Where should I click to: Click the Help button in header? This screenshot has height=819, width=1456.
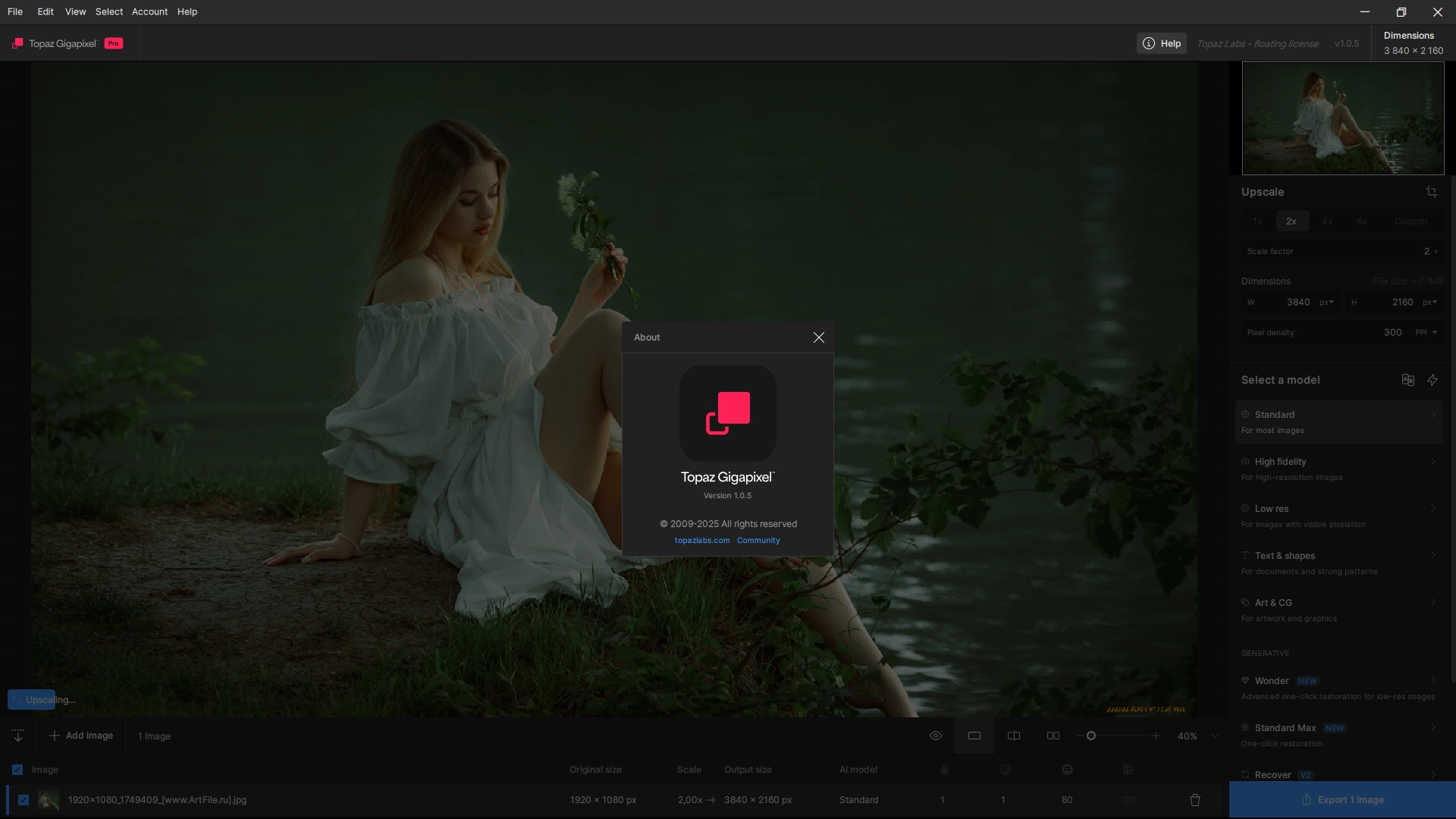[x=1162, y=43]
